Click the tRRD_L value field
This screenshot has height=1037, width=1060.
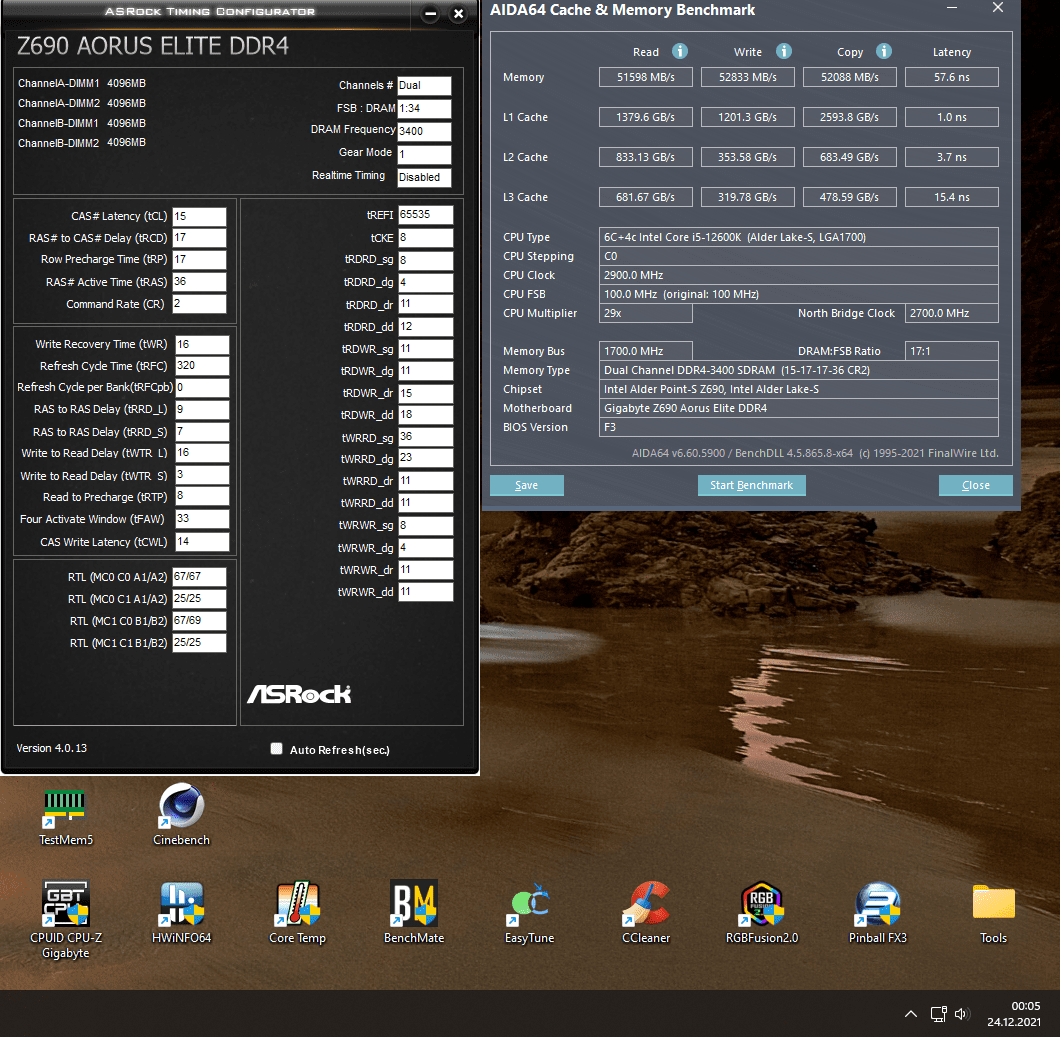coord(202,410)
